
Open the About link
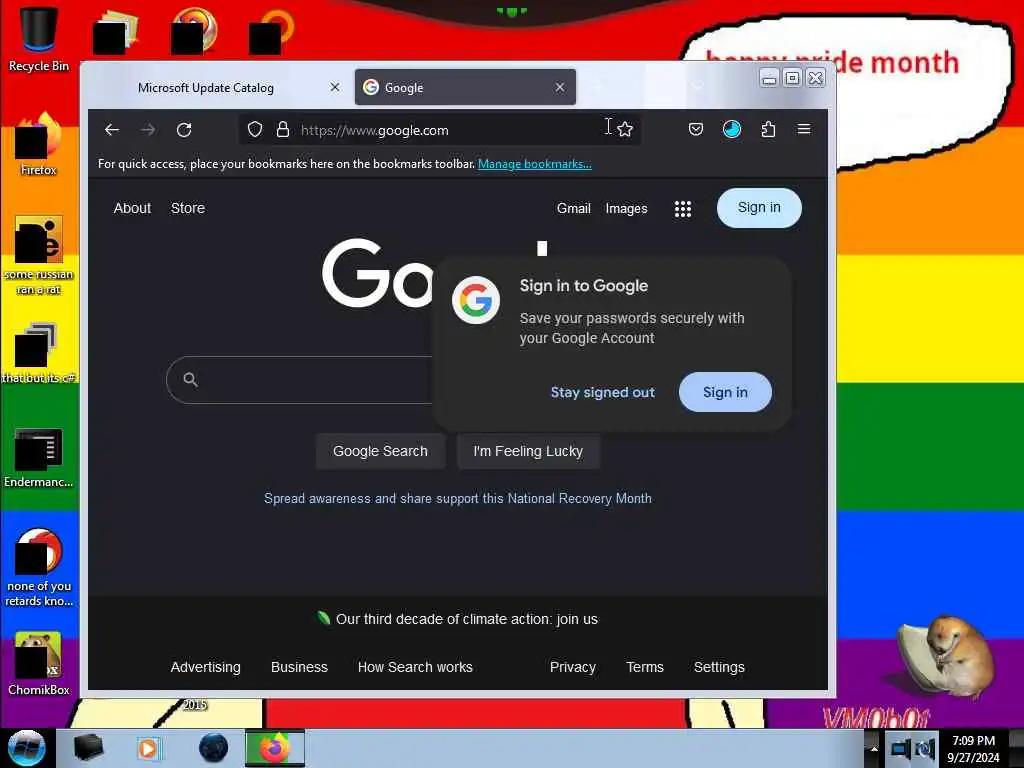[132, 208]
